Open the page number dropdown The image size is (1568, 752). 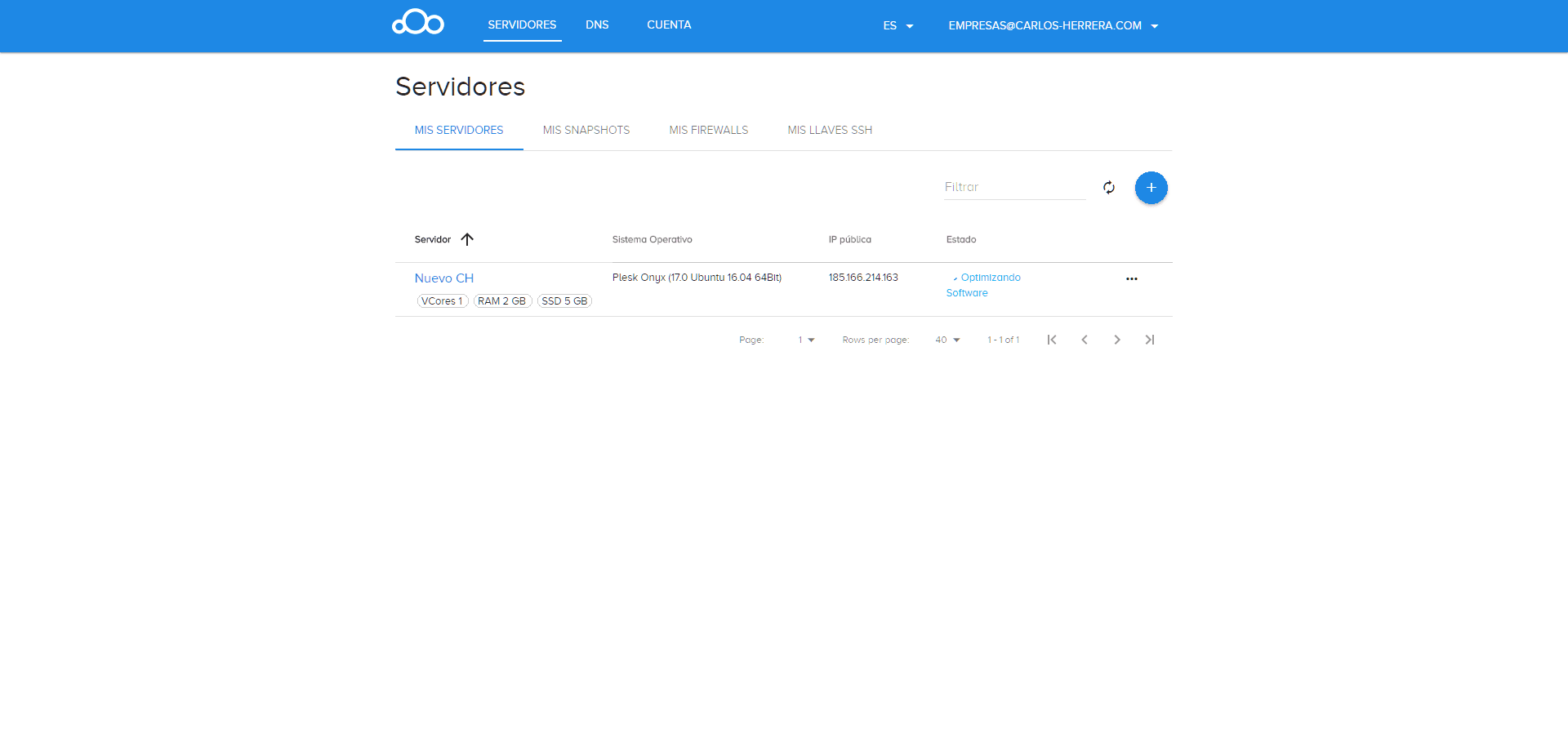[806, 340]
